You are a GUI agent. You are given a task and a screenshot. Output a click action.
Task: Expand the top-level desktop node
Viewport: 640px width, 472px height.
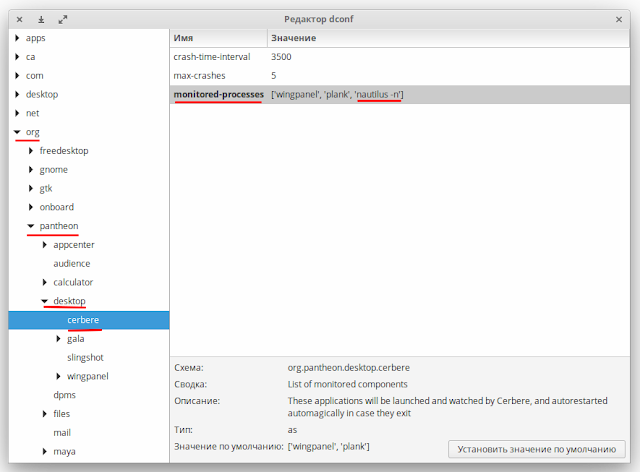pos(17,94)
